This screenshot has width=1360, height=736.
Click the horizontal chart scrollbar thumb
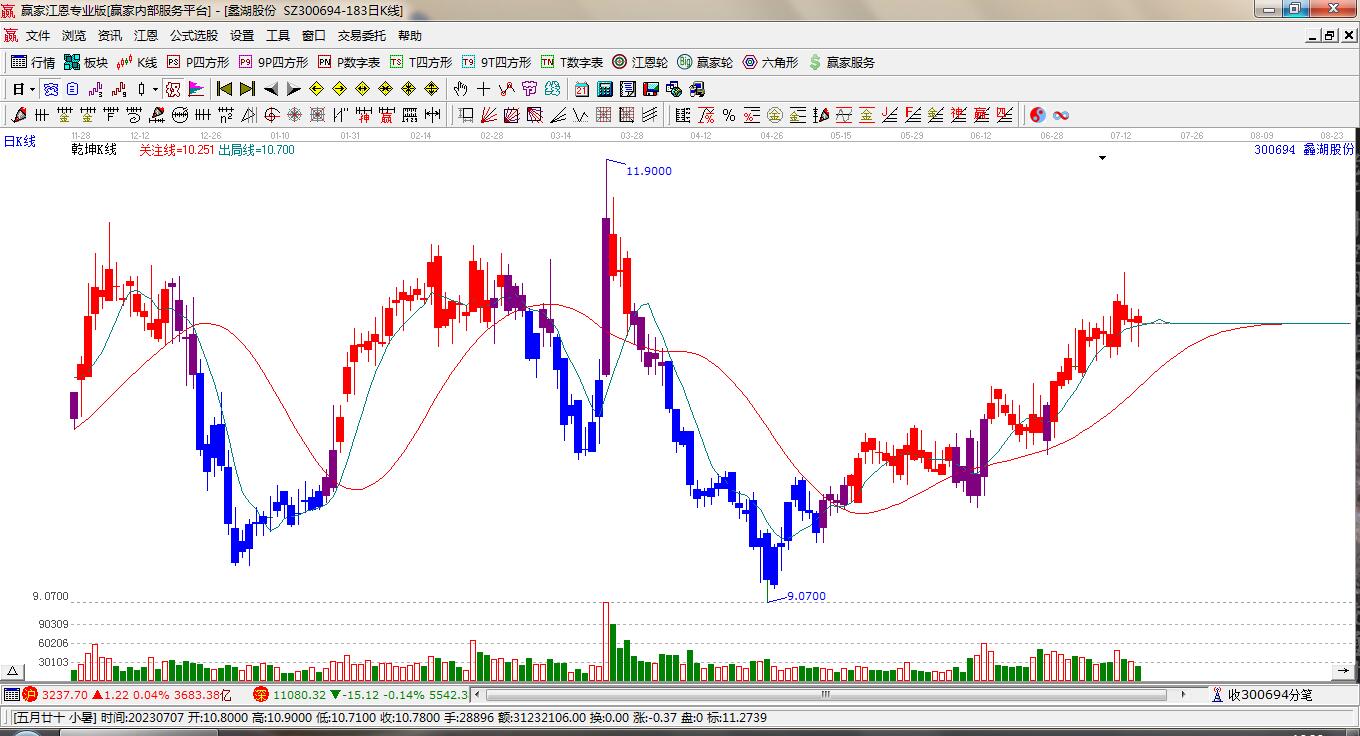tap(826, 694)
